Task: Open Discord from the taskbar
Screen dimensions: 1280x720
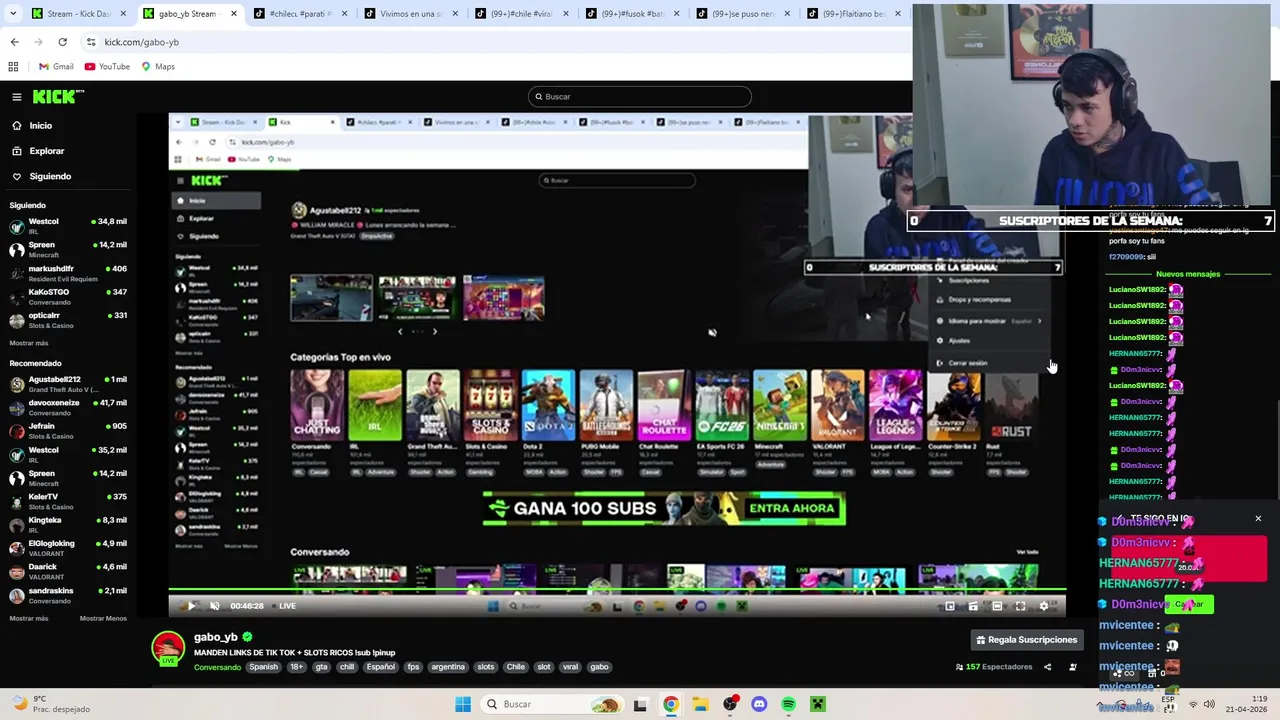Action: 759,704
